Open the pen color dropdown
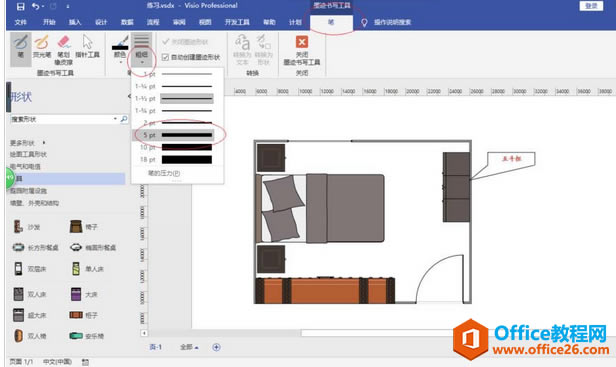Image resolution: width=616 pixels, height=367 pixels. [120, 50]
